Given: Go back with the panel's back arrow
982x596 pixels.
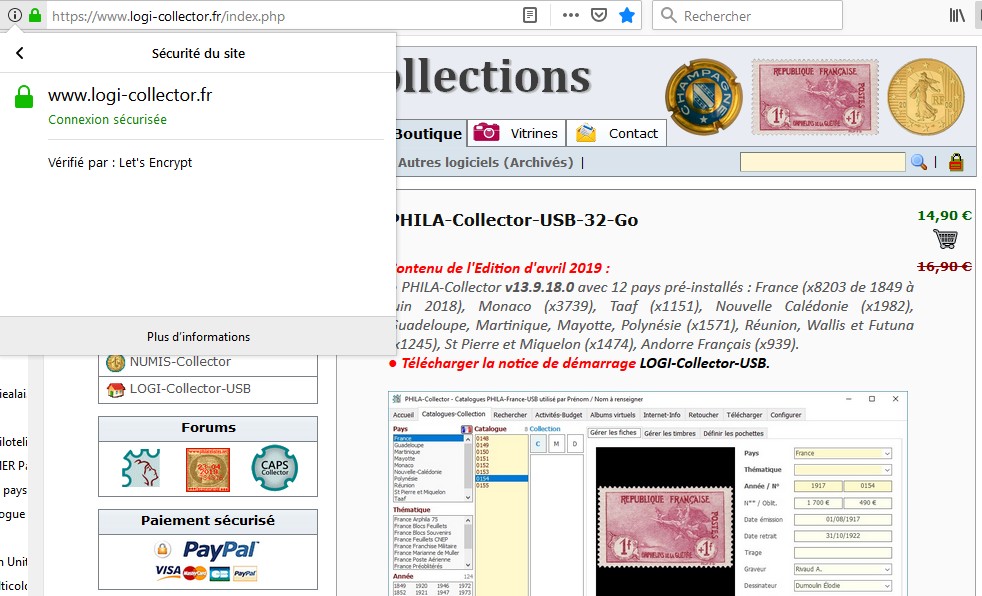Looking at the screenshot, I should [19, 53].
